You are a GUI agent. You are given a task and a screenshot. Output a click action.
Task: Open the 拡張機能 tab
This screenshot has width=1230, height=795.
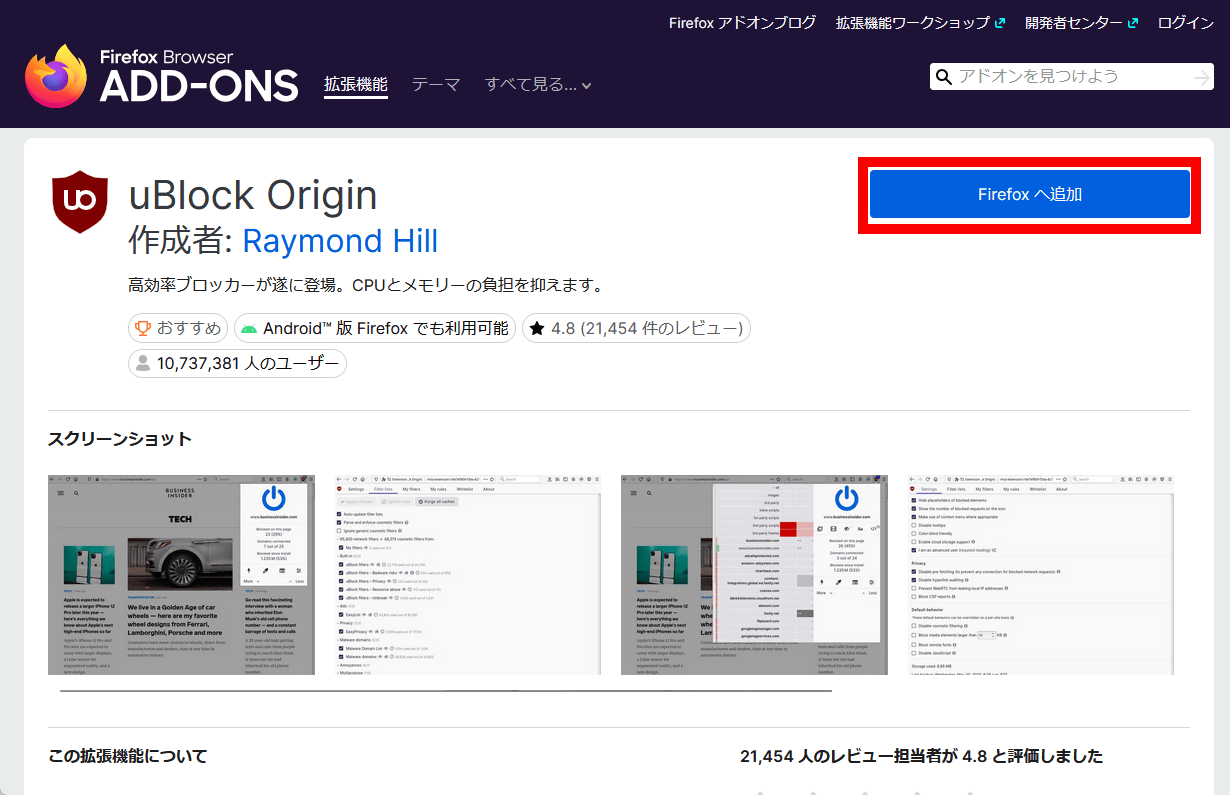[356, 85]
